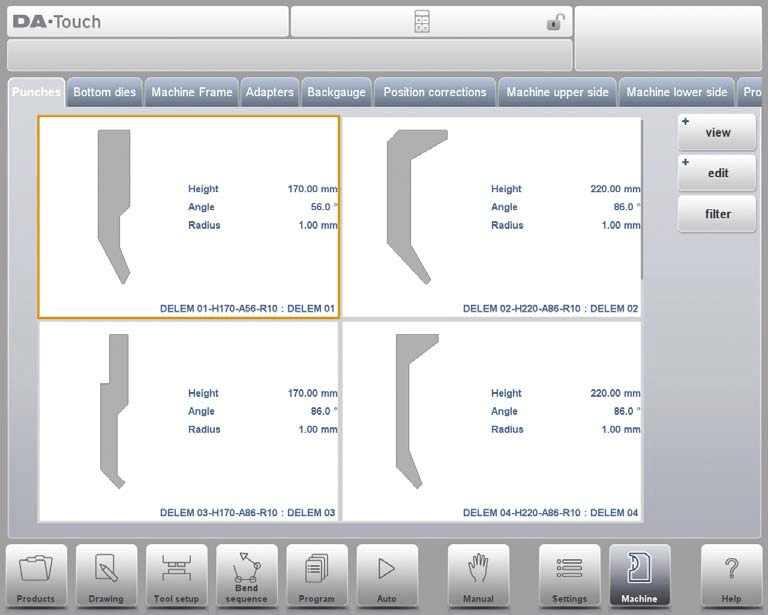Click the DA-Touch logo
The width and height of the screenshot is (768, 615).
[57, 22]
